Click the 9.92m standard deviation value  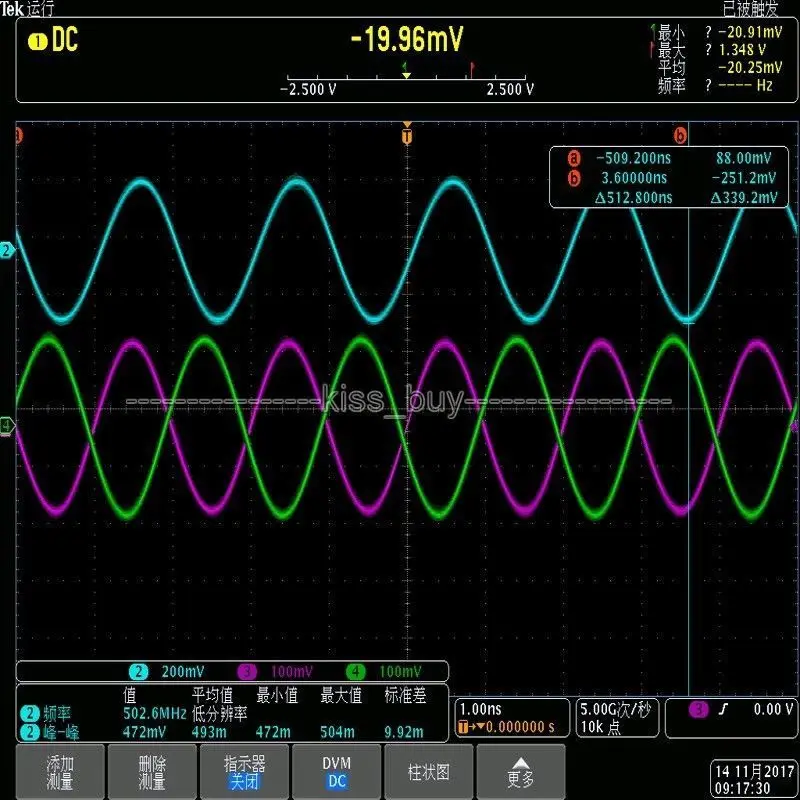(404, 733)
